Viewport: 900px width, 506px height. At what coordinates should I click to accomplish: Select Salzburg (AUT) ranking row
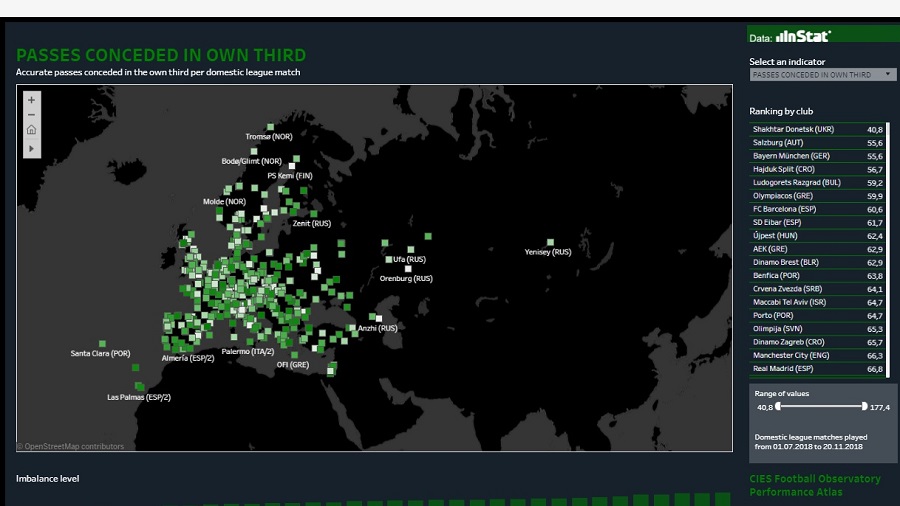pyautogui.click(x=817, y=143)
